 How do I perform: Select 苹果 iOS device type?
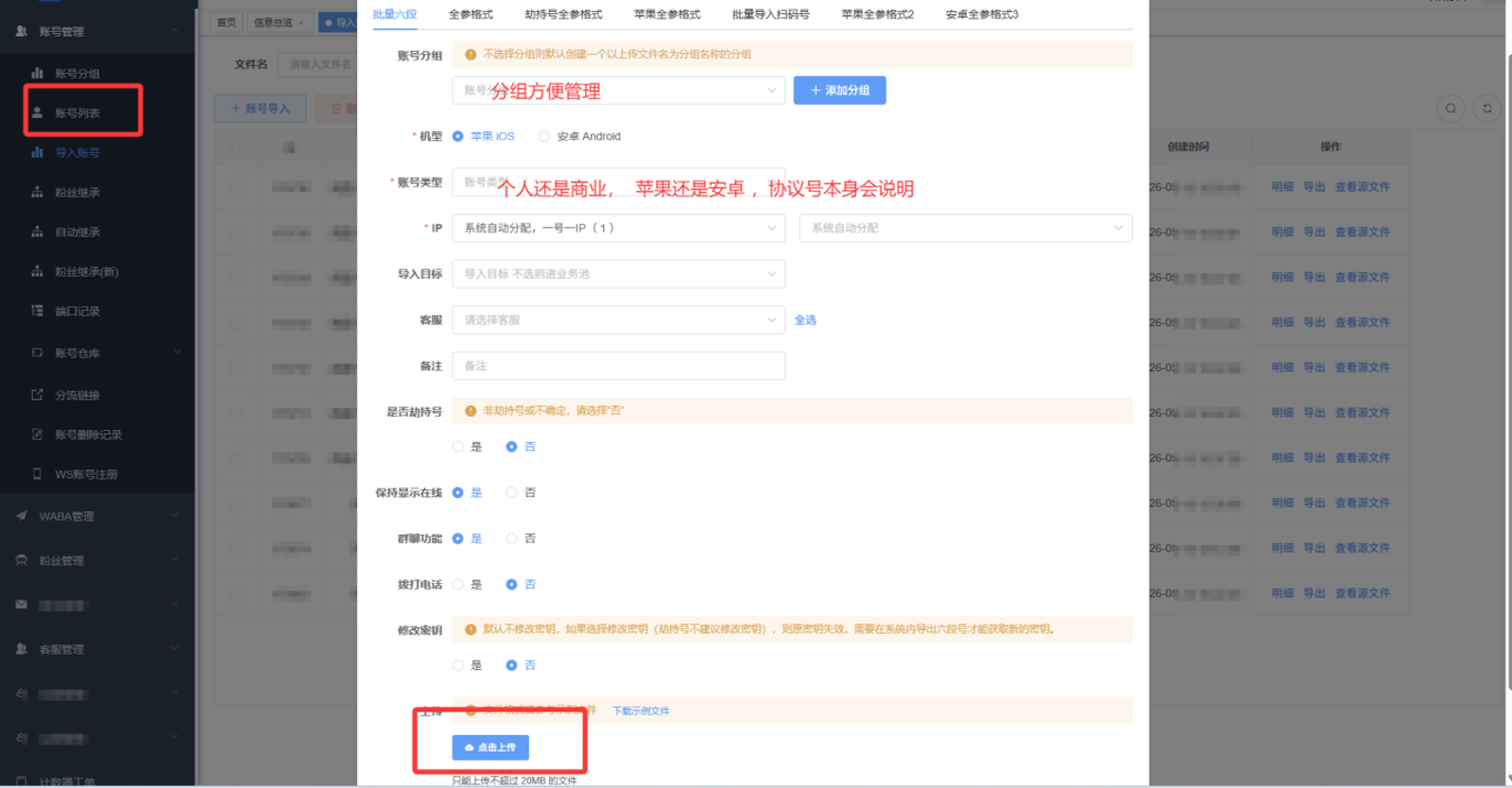click(483, 136)
